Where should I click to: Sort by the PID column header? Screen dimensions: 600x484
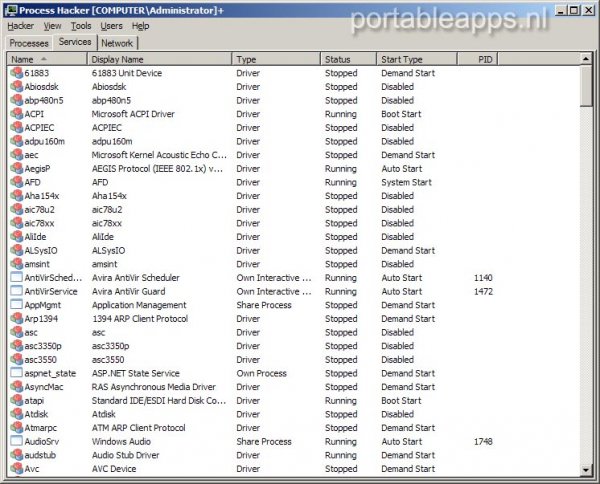tap(478, 59)
